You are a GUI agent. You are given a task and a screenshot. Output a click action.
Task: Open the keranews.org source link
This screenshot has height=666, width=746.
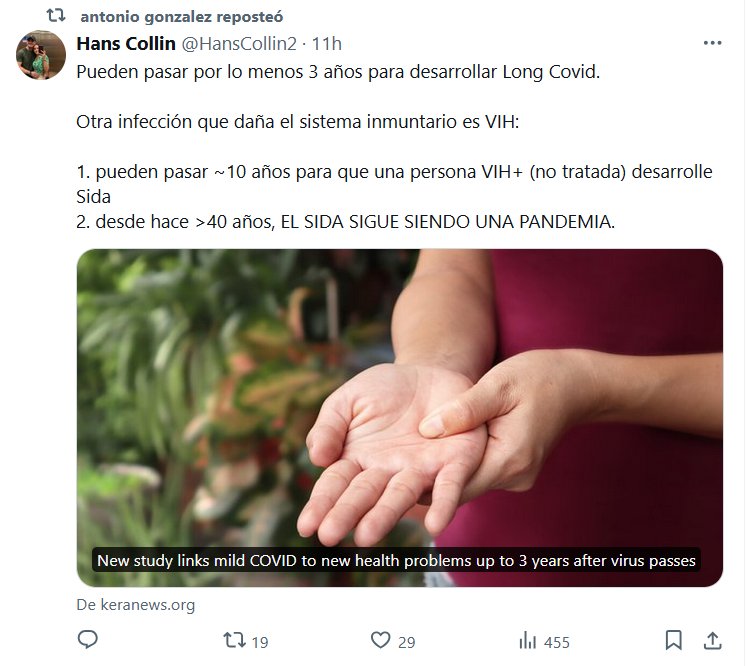tap(136, 605)
